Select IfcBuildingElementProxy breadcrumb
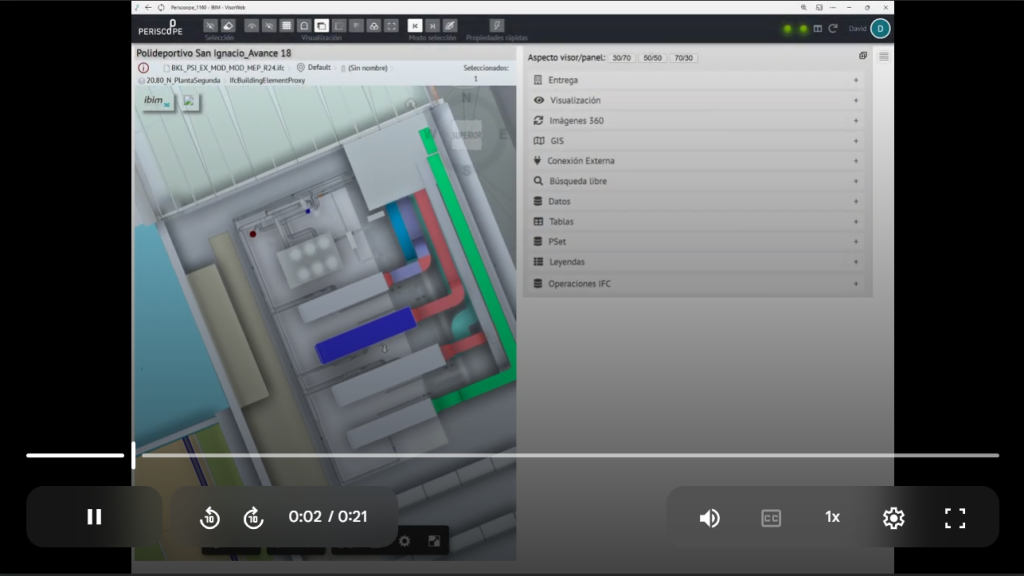1024x576 pixels. click(x=267, y=80)
